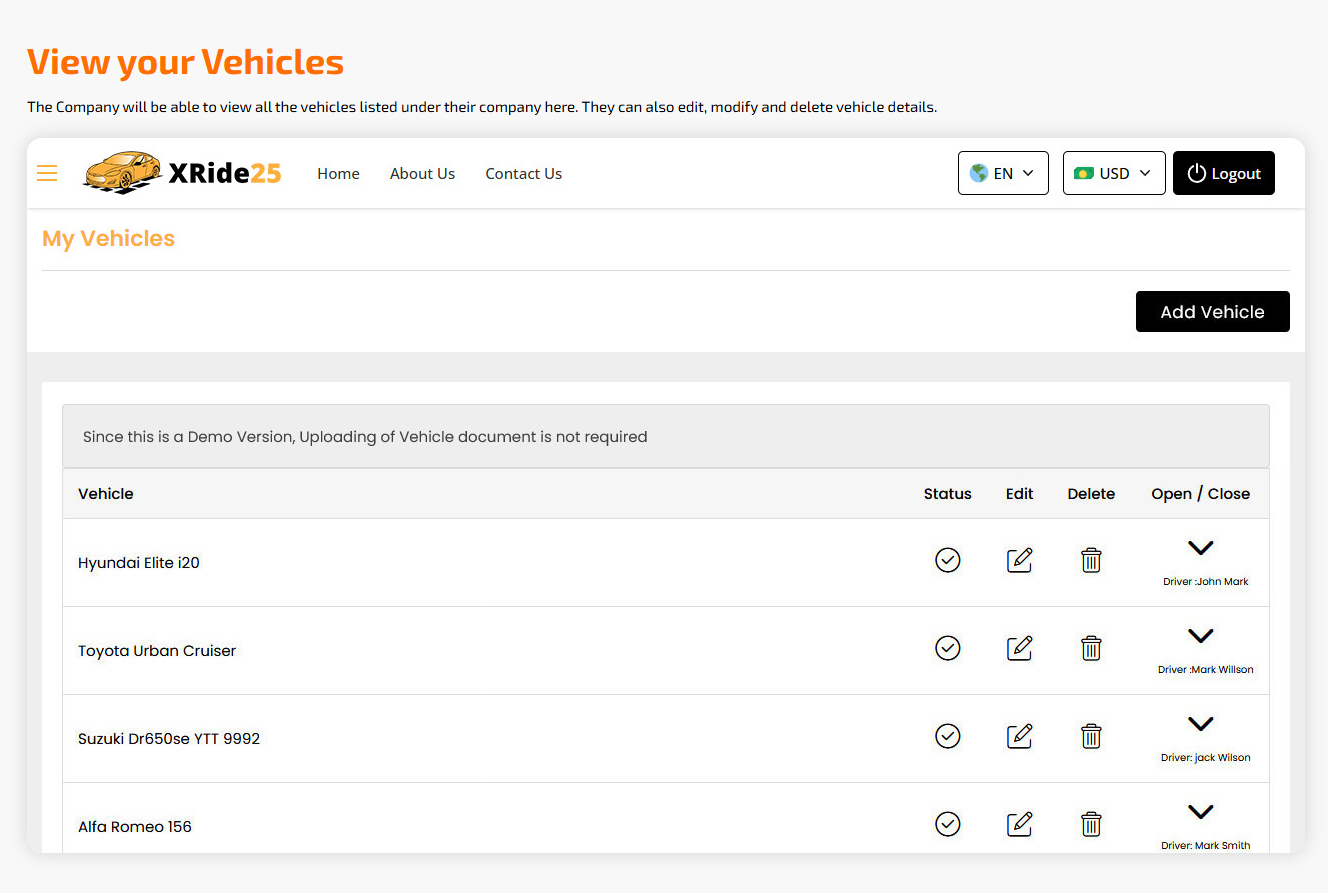1328x893 pixels.
Task: Open the hamburger menu icon
Action: pos(47,173)
